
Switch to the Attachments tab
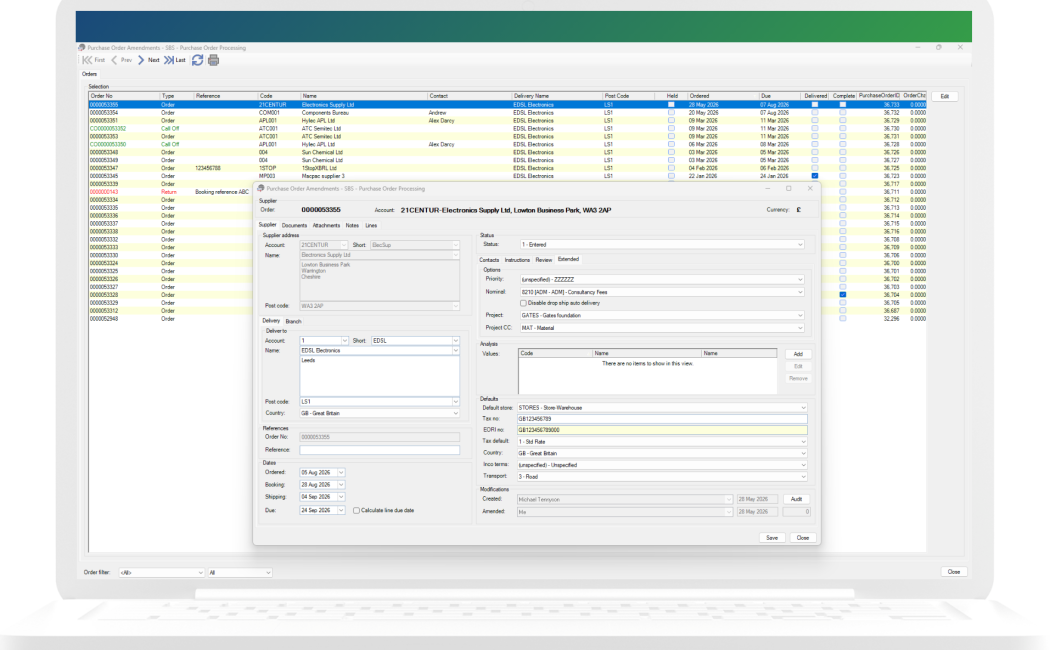click(x=326, y=226)
